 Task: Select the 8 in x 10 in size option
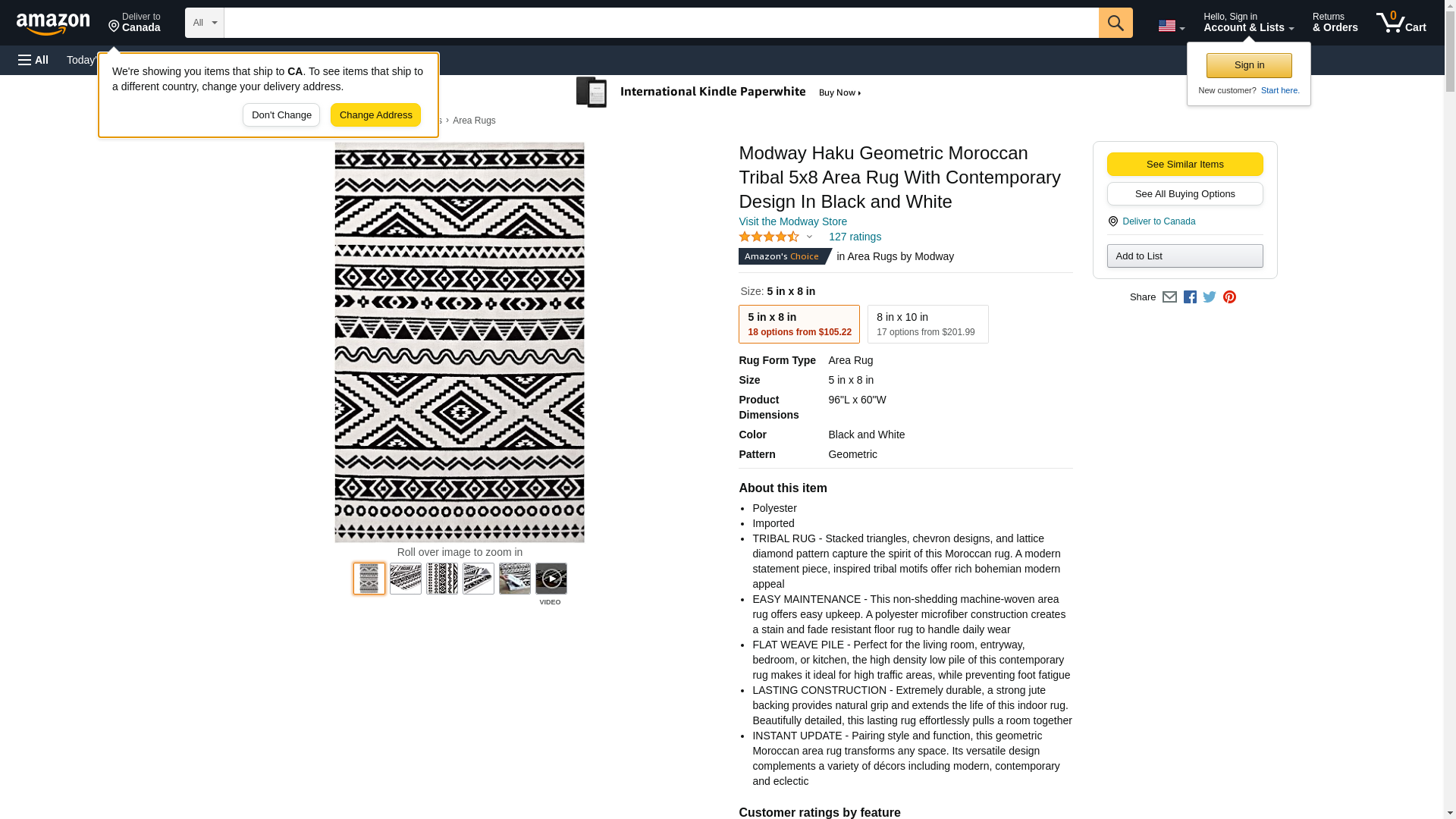[927, 324]
